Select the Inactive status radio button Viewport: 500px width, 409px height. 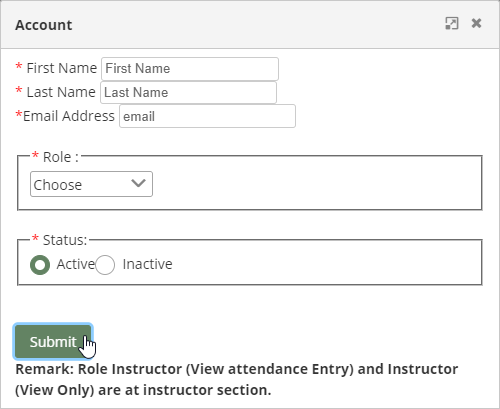(x=105, y=265)
